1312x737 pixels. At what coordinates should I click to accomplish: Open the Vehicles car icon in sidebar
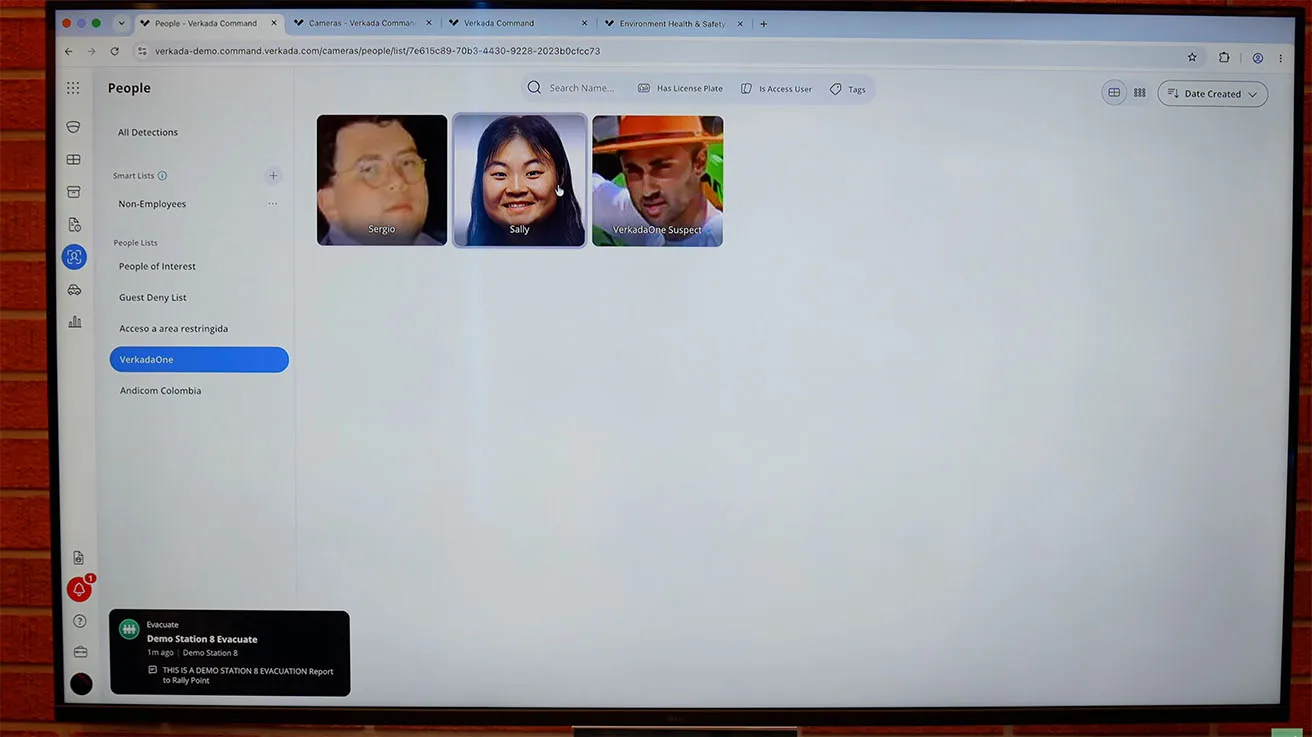74,290
